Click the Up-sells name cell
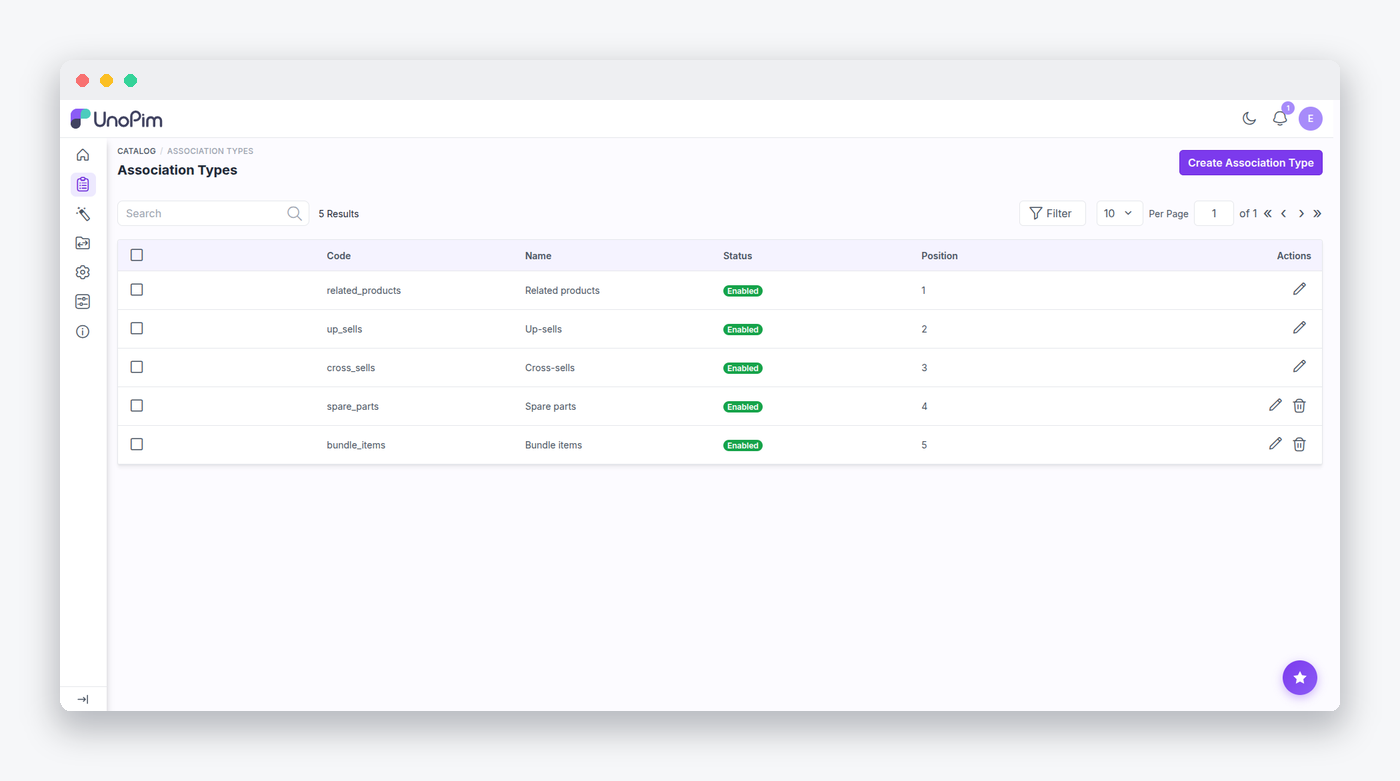Image resolution: width=1400 pixels, height=781 pixels. pos(543,329)
